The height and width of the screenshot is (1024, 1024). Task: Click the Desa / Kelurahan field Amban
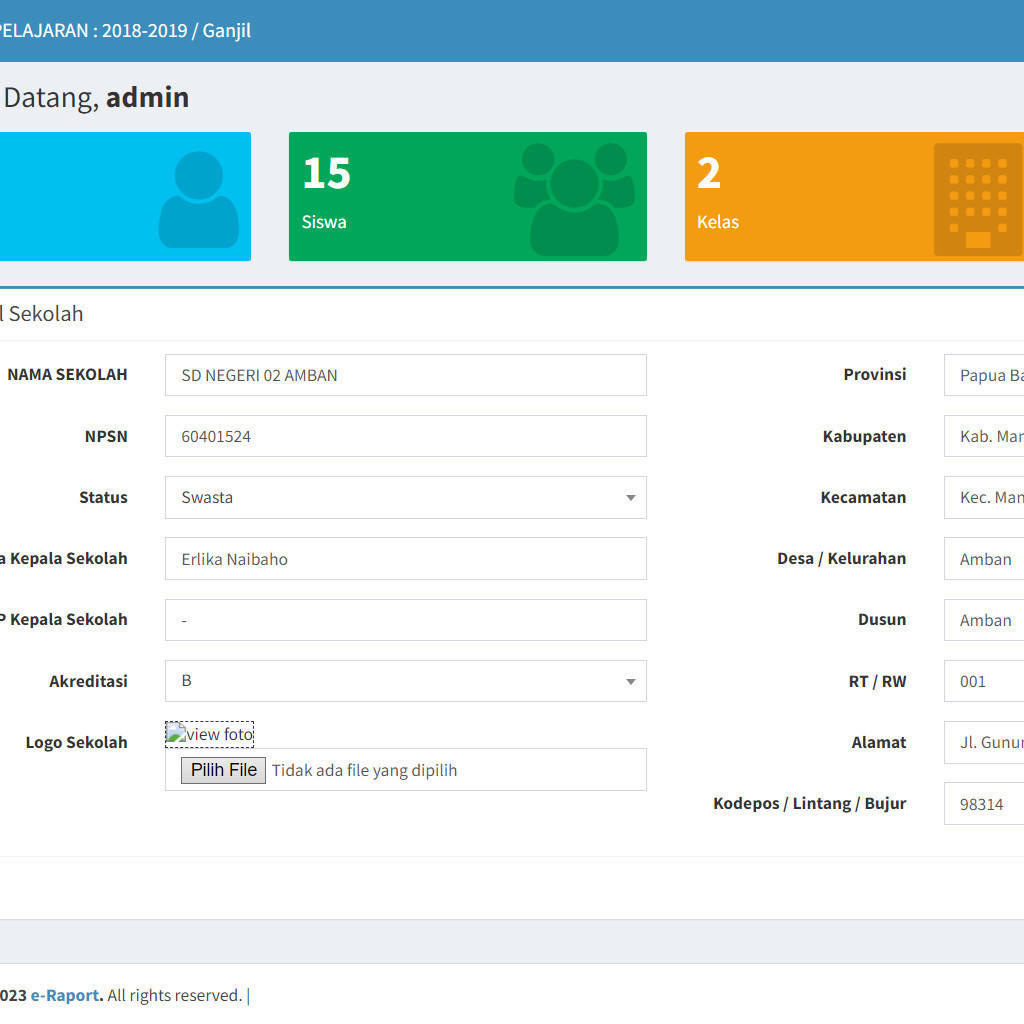point(984,559)
